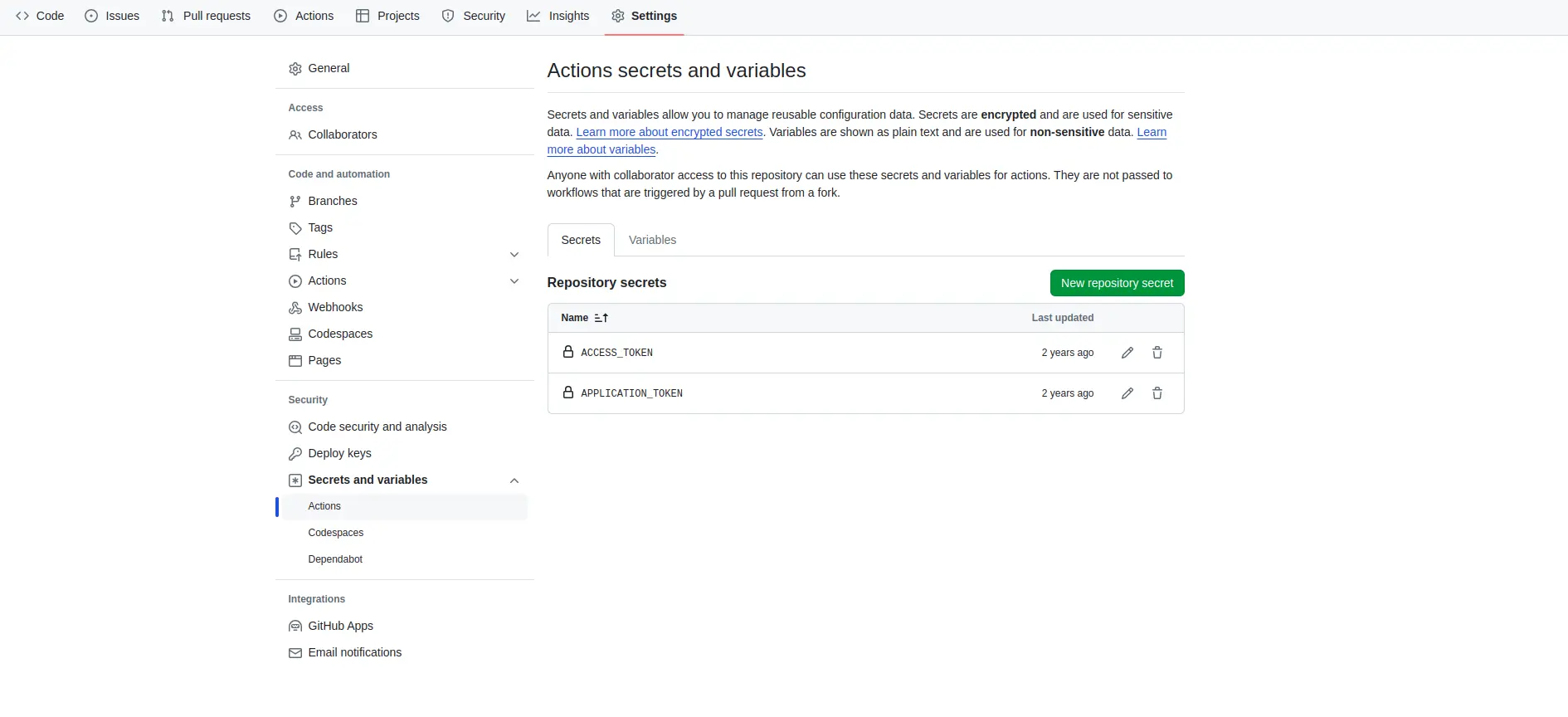Edit the ACCESS_TOKEN secret via pencil icon

pyautogui.click(x=1127, y=353)
